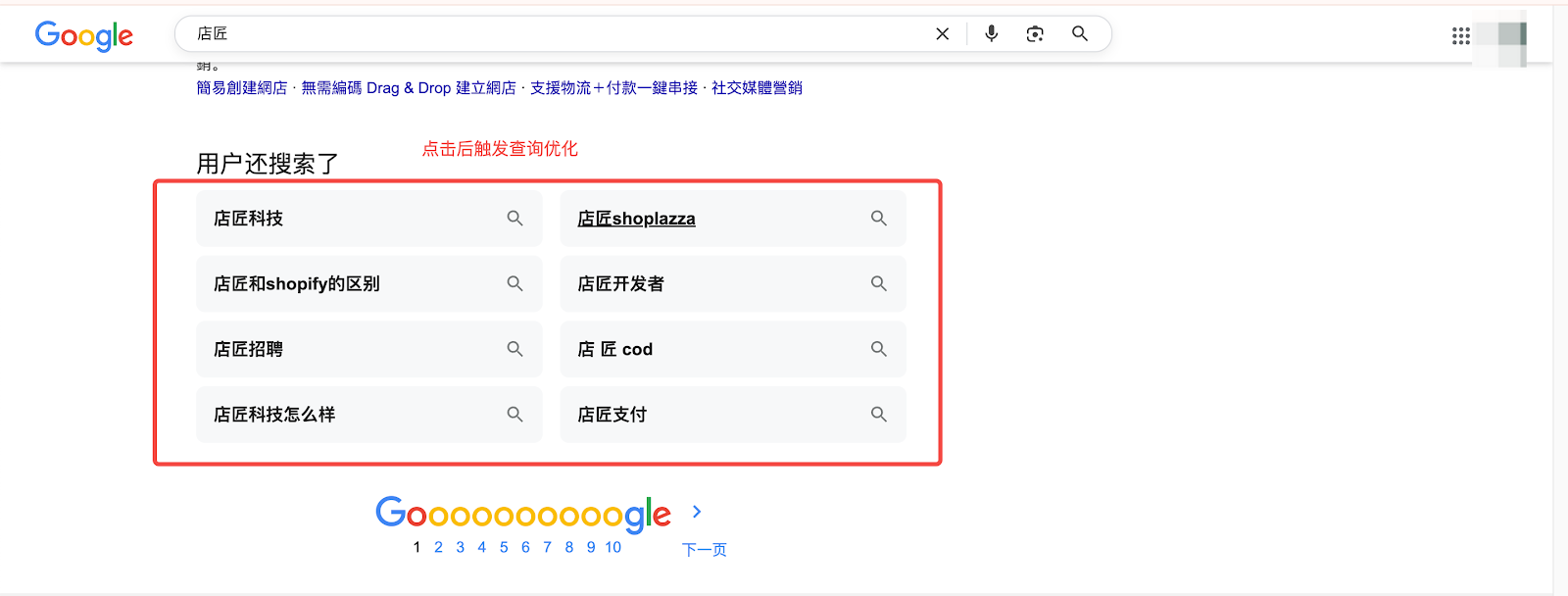Go to results page 2
The height and width of the screenshot is (596, 1568).
[x=438, y=547]
